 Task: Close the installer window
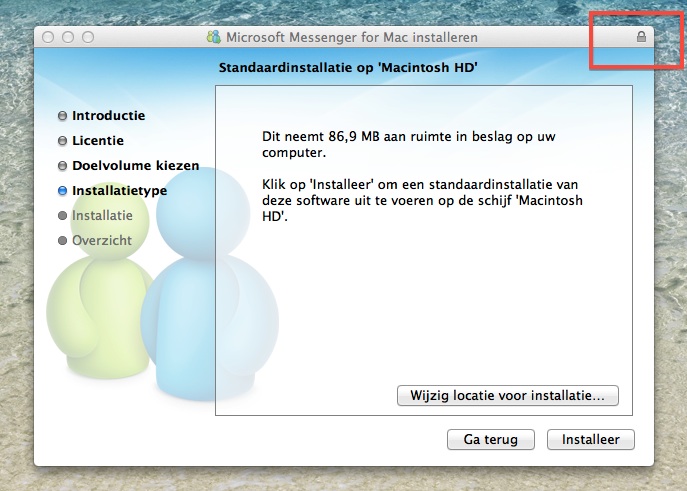[x=48, y=37]
